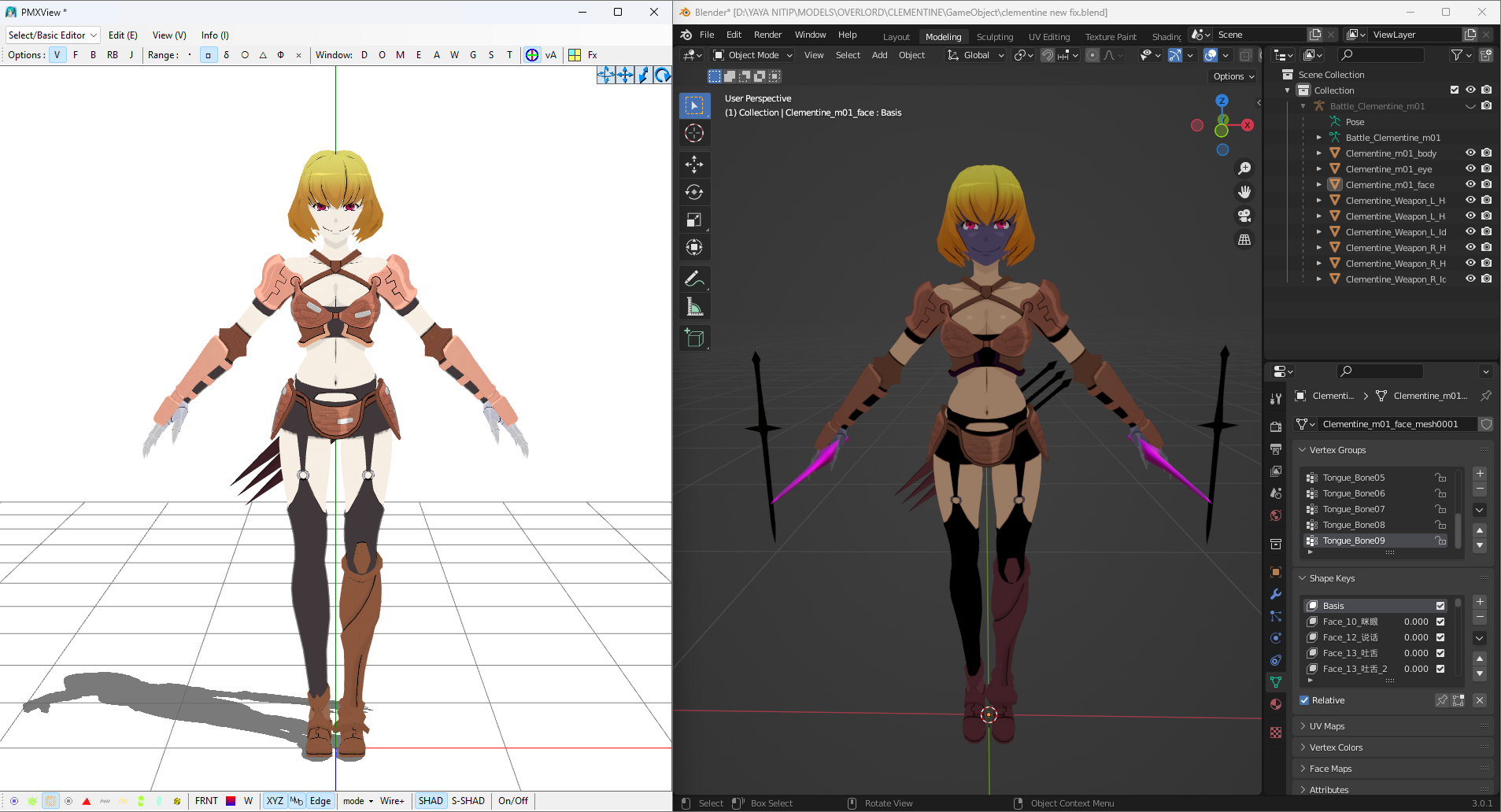Activate the Move tool in Blender
The image size is (1501, 812).
coord(694,164)
